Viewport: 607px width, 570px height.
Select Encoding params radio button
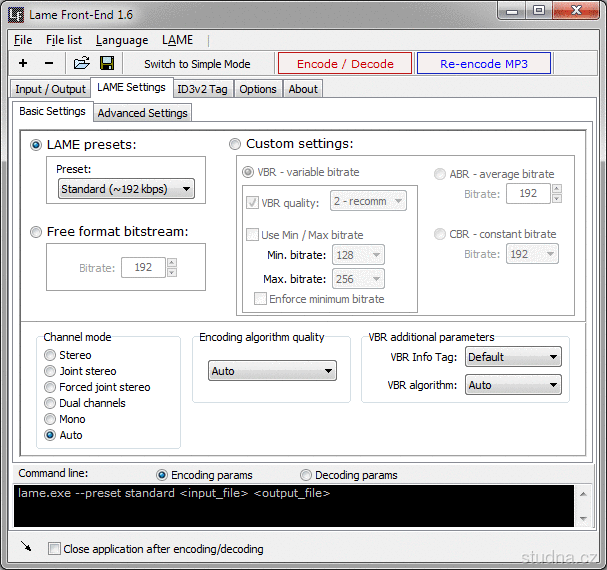(x=162, y=475)
